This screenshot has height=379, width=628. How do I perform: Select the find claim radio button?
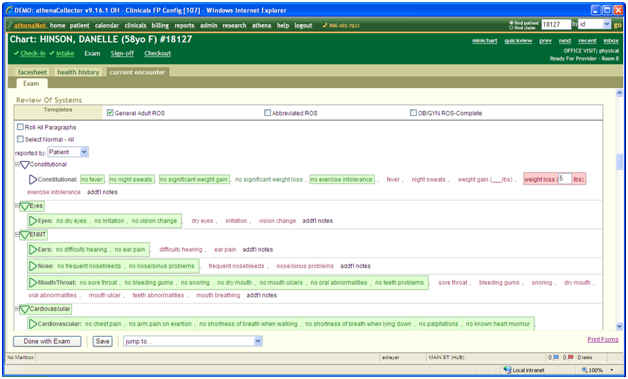coord(511,28)
